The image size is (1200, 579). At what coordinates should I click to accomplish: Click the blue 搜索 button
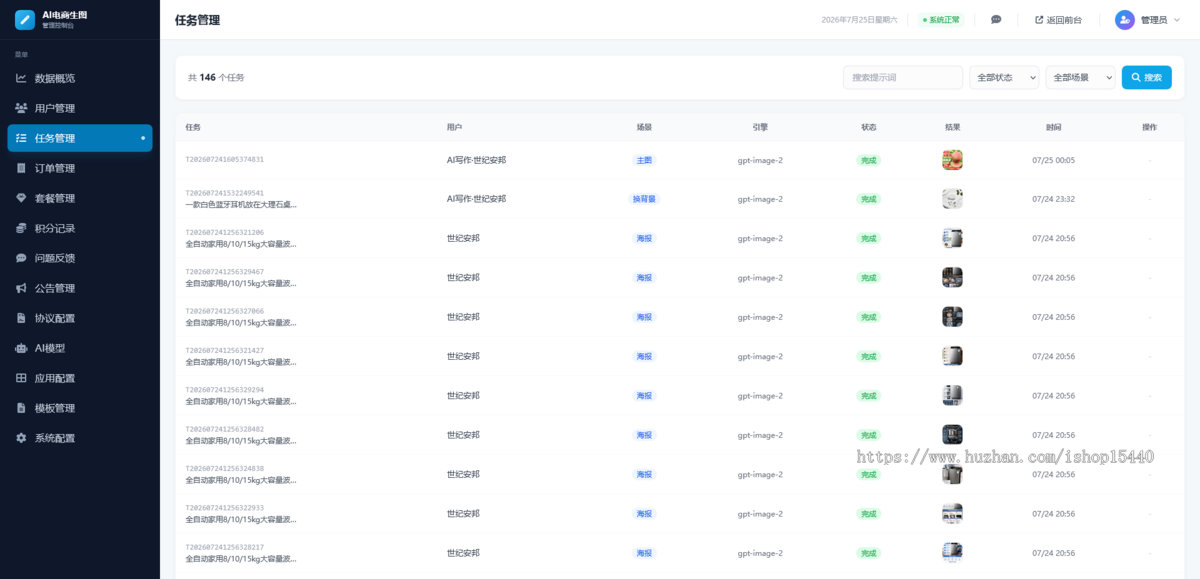[x=1147, y=77]
